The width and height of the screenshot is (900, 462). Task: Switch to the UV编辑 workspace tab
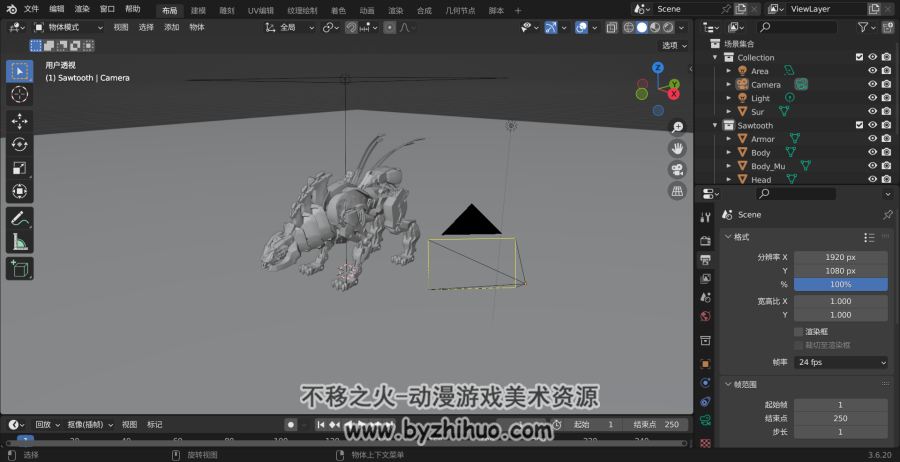(x=261, y=10)
